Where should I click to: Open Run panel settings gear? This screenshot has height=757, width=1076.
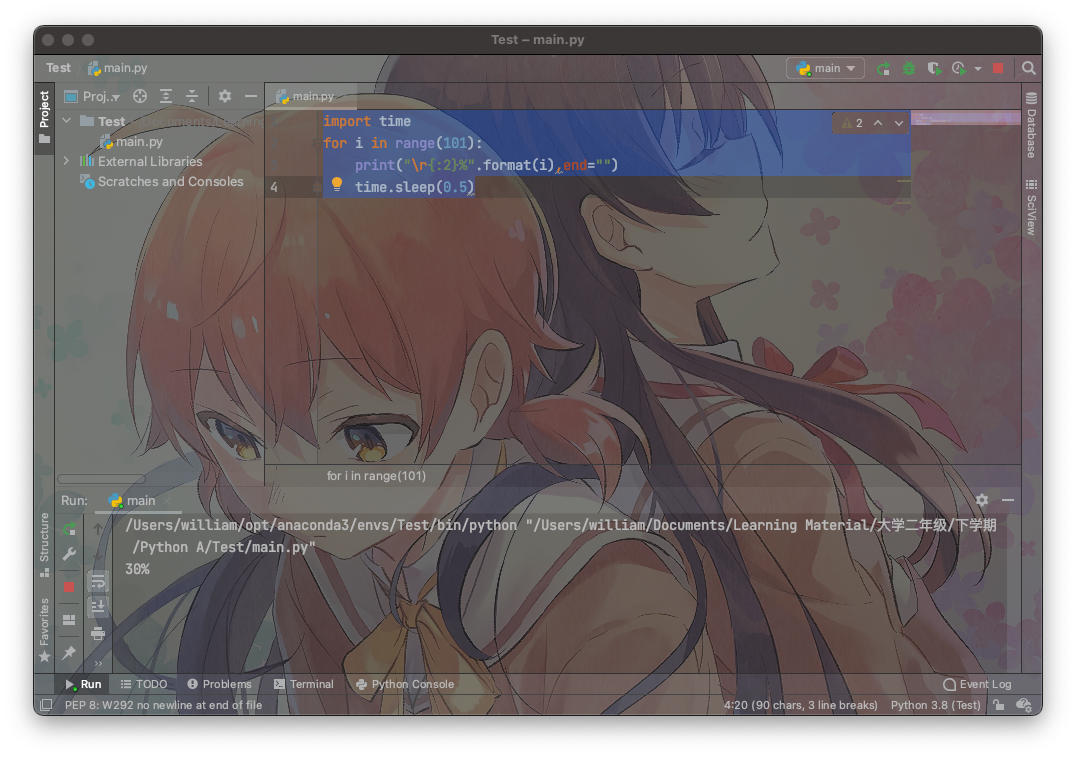pos(982,500)
